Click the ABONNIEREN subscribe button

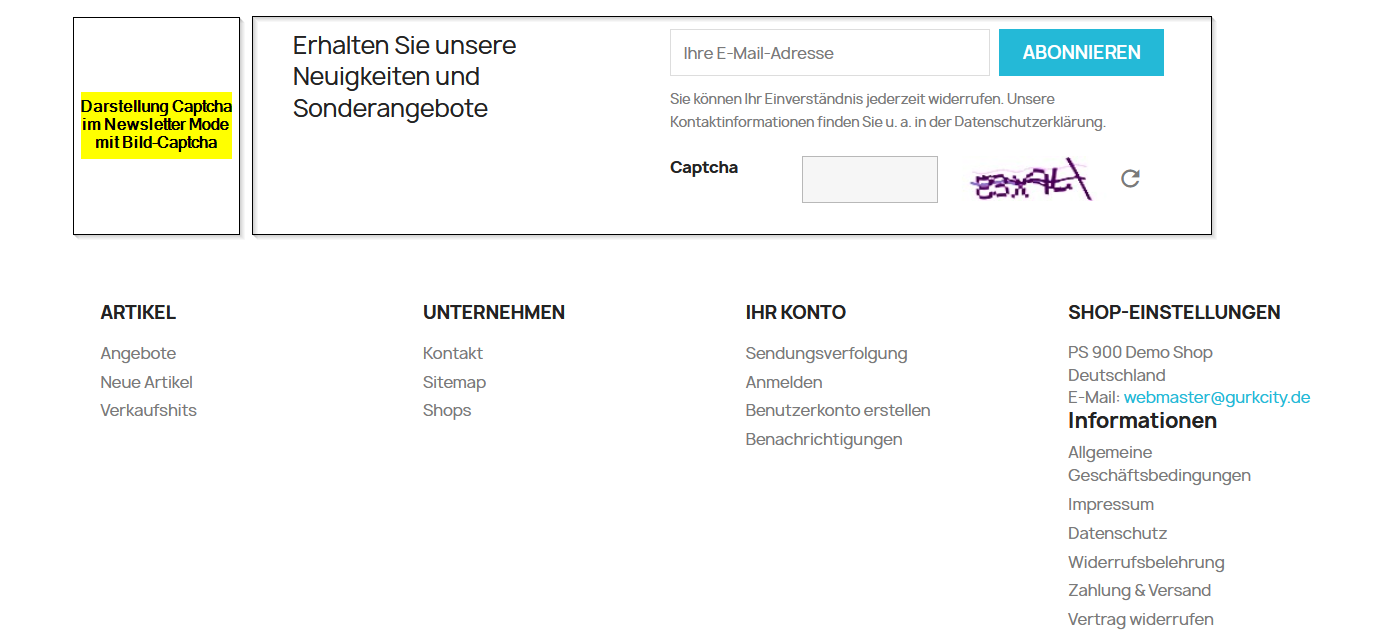(1081, 53)
